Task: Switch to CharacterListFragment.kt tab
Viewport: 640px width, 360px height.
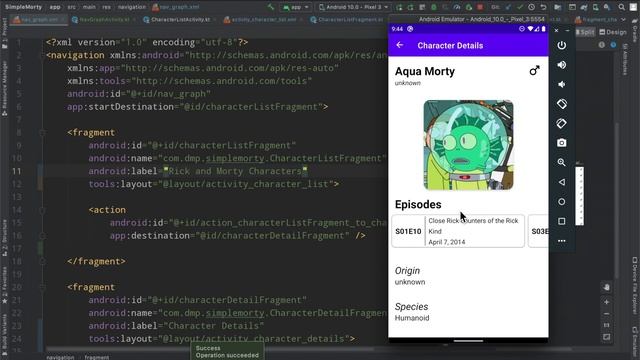Action: point(347,20)
